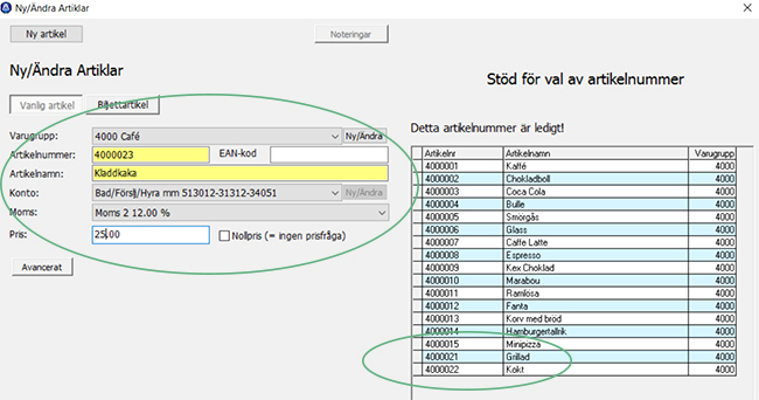Select the Caffe Latte row
The height and width of the screenshot is (400, 759).
[x=574, y=242]
